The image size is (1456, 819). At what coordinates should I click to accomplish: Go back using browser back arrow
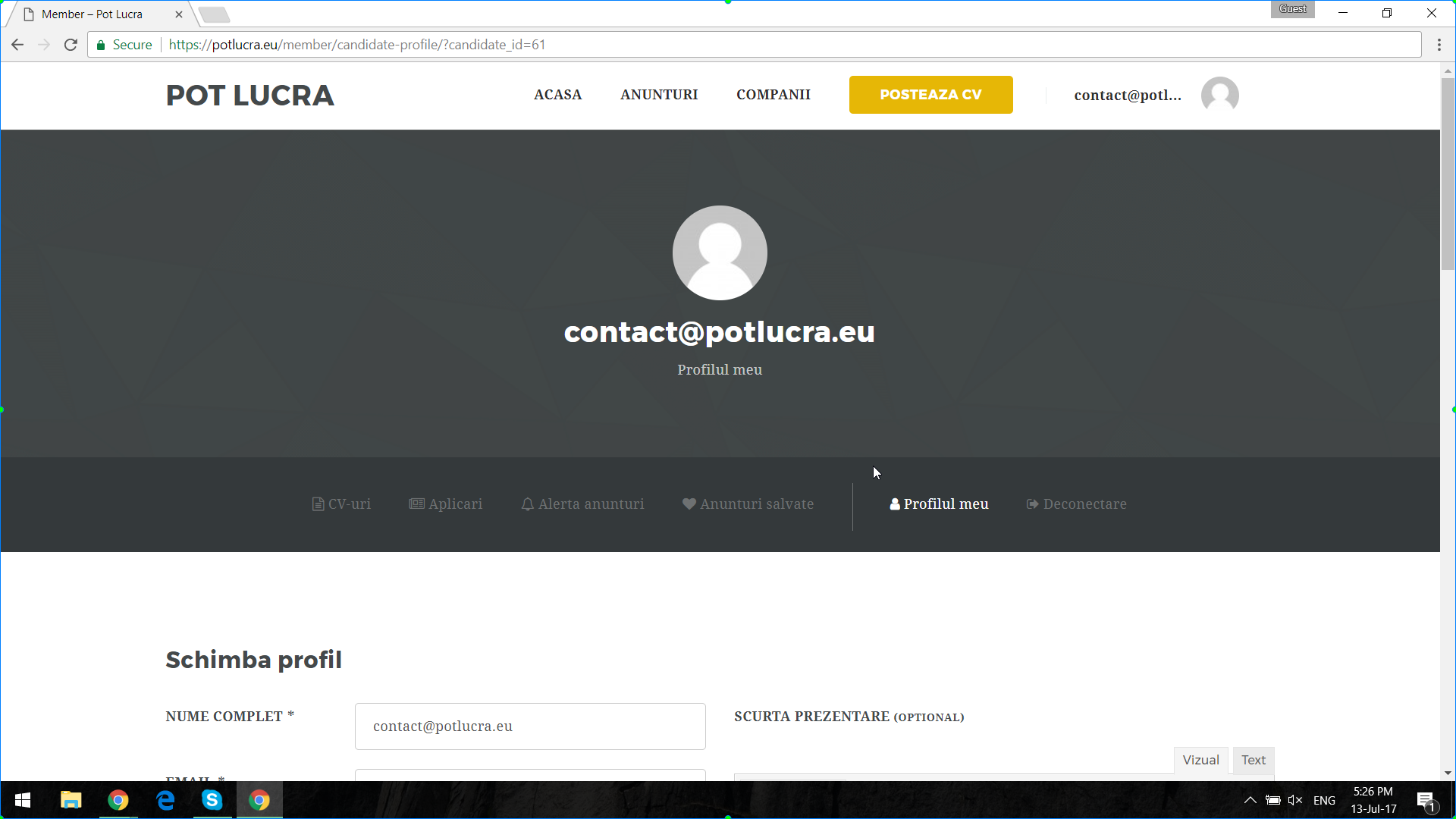point(17,45)
